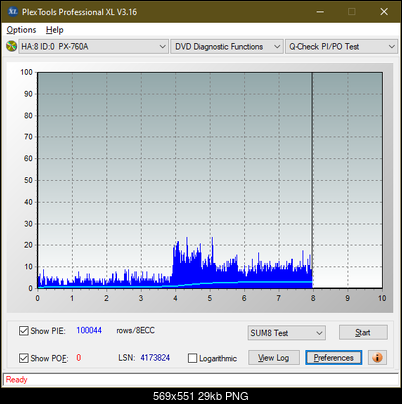The width and height of the screenshot is (402, 404).
Task: Click the Start button
Action: tap(363, 332)
